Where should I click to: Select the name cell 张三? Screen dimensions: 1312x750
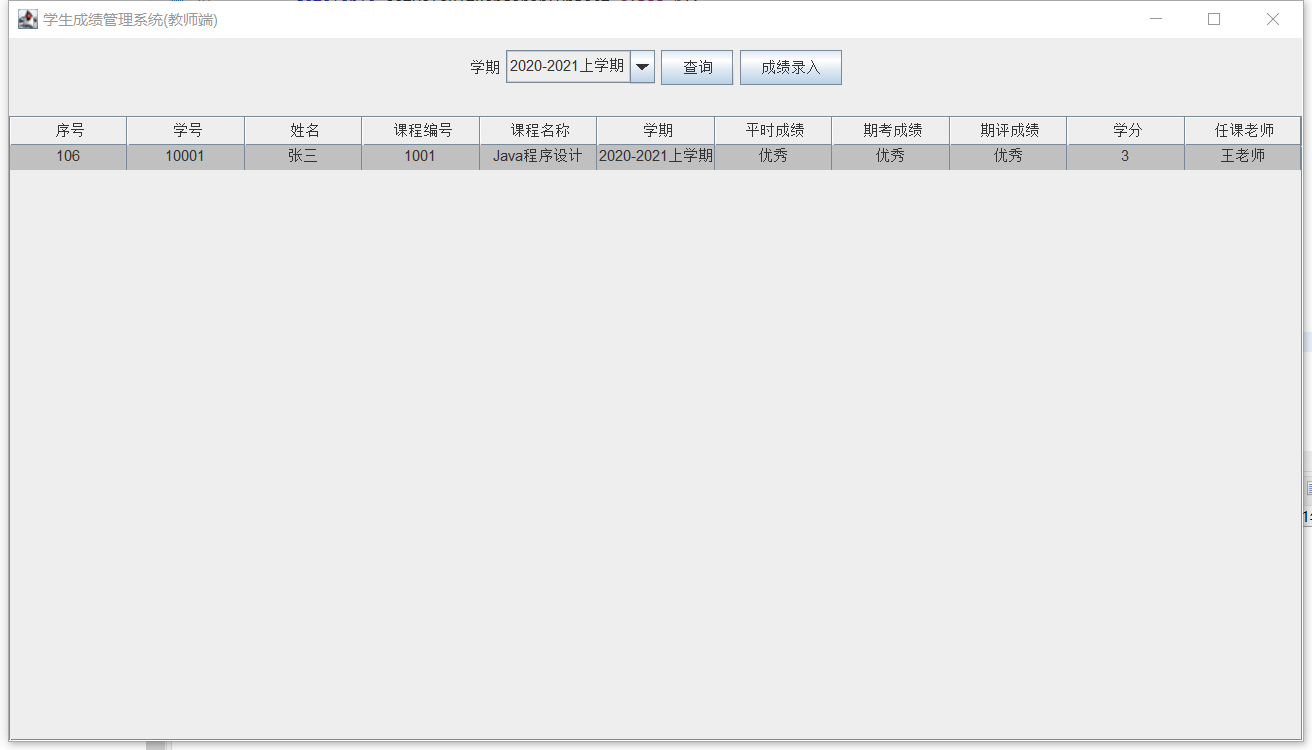pyautogui.click(x=303, y=157)
